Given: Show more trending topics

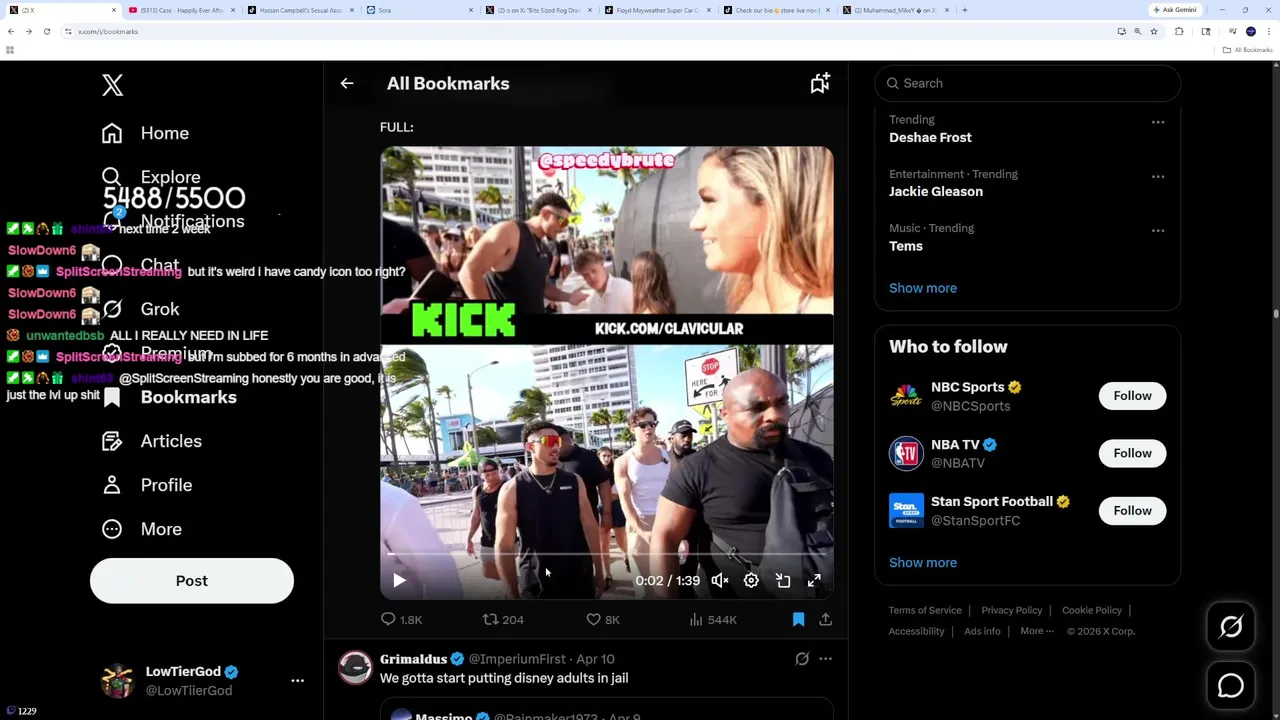Looking at the screenshot, I should [x=923, y=288].
